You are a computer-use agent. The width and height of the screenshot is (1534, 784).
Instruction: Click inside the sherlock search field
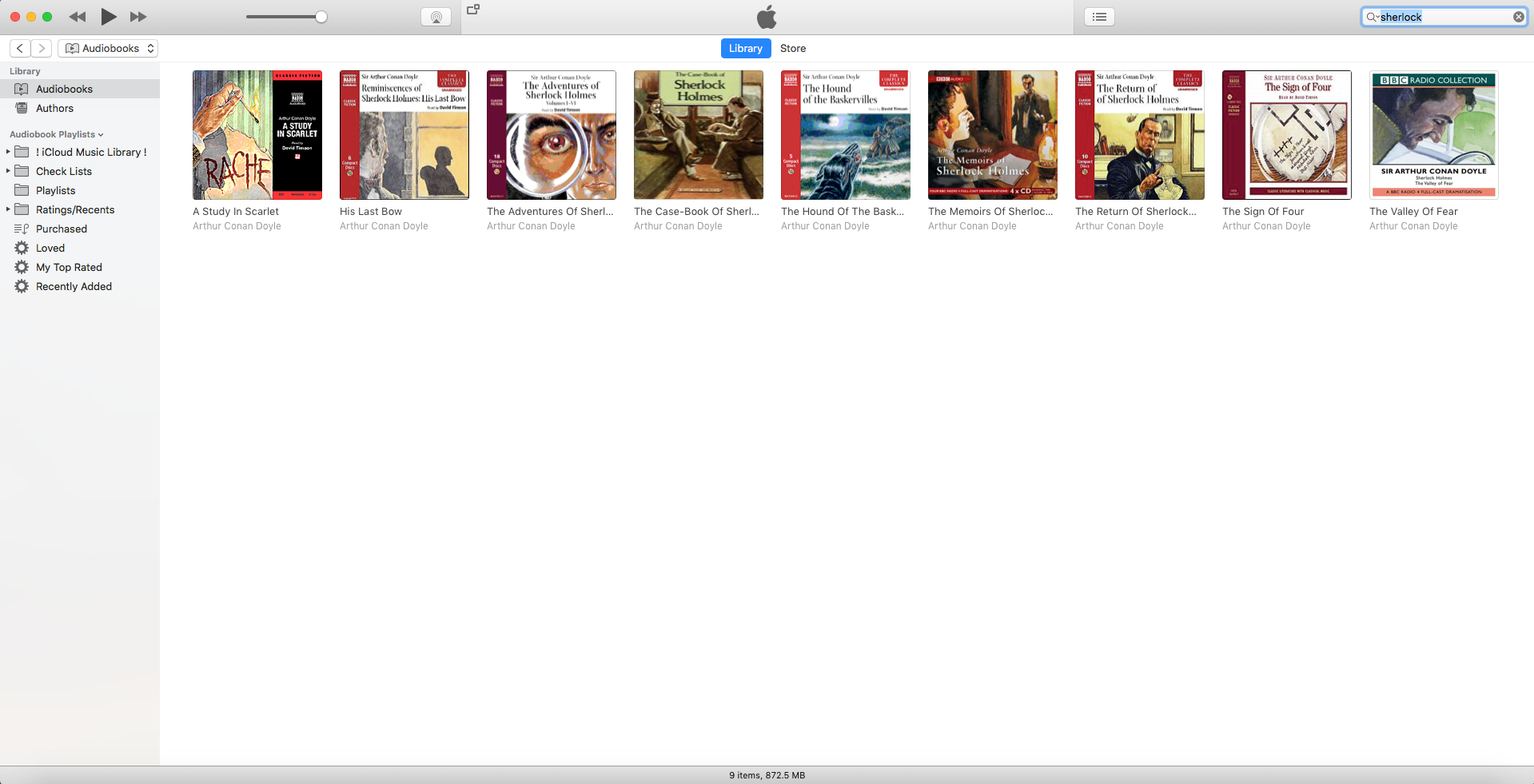(1444, 17)
